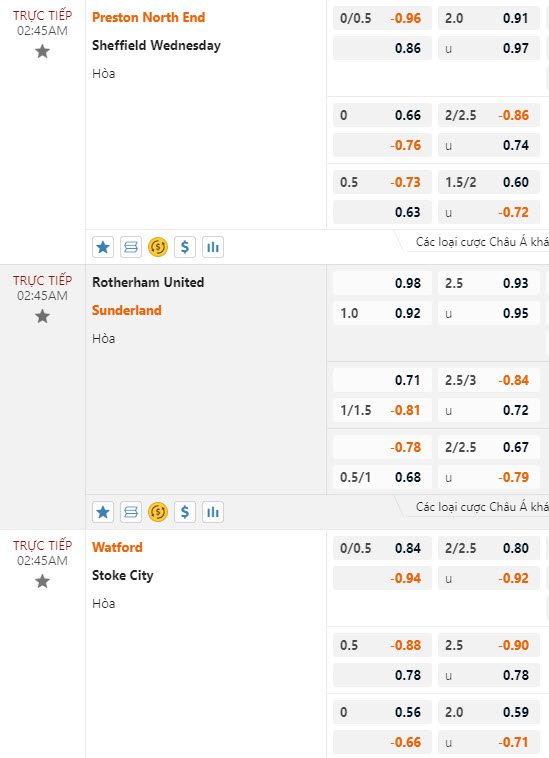Click blue star icon under Preston match

click(103, 247)
